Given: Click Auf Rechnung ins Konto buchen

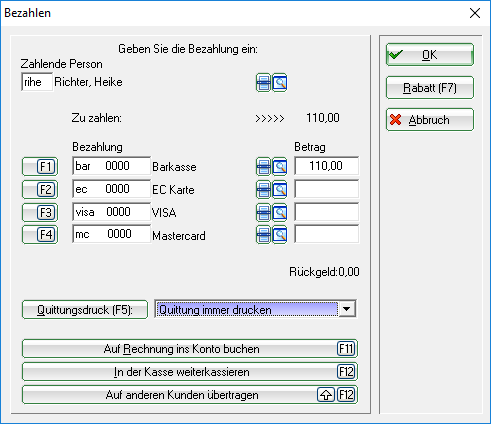Looking at the screenshot, I should click(x=190, y=349).
